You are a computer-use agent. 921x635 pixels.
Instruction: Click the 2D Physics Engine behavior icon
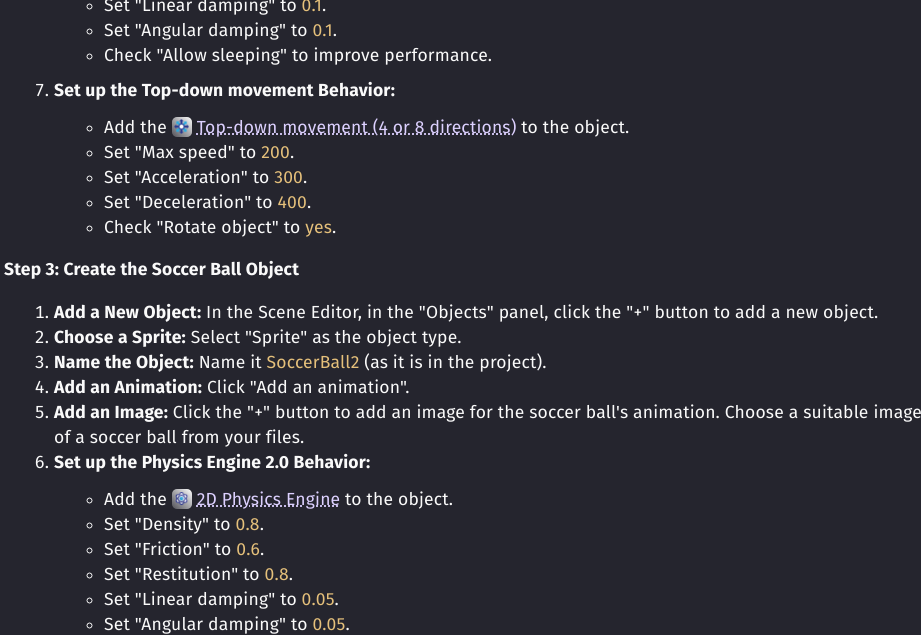[181, 499]
